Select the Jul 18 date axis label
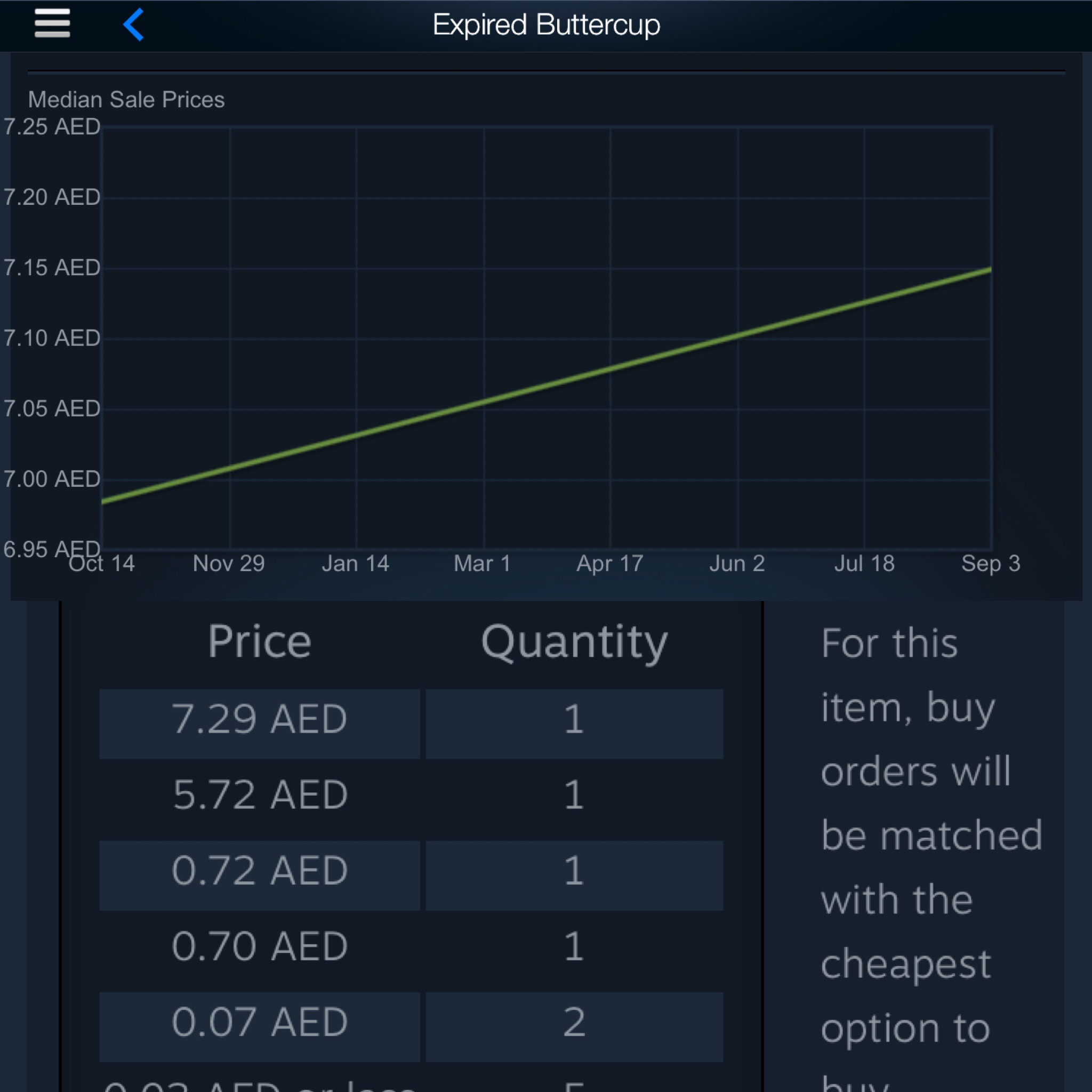 point(864,564)
